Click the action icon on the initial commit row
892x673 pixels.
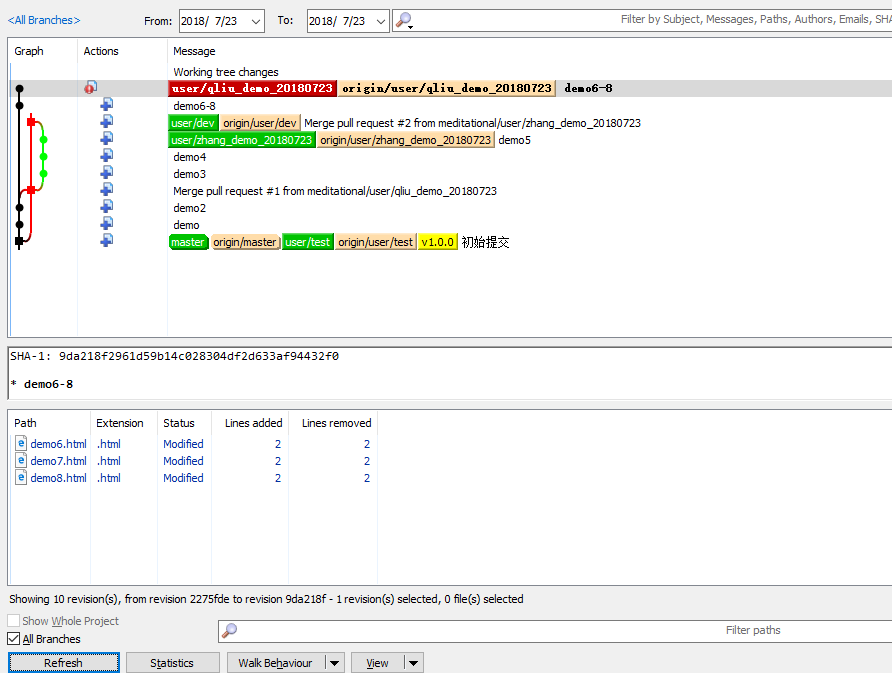tap(106, 241)
